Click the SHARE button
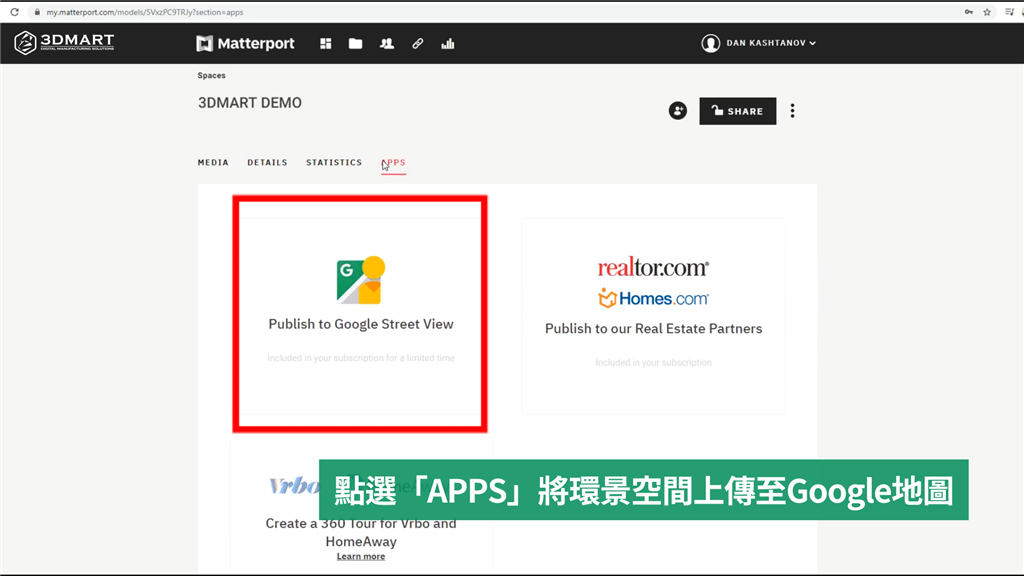The image size is (1024, 576). 737,111
